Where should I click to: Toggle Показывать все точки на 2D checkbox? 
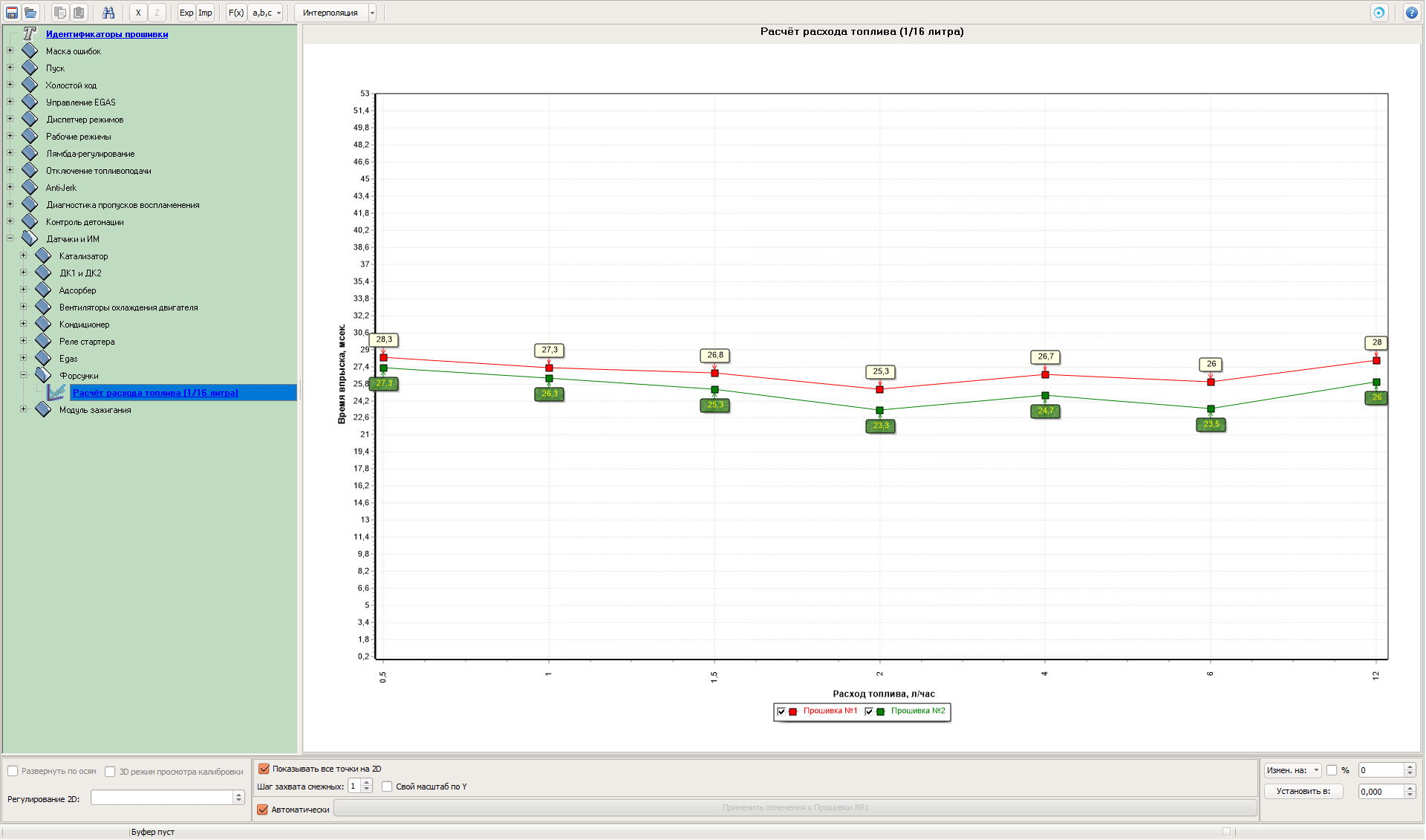coord(264,769)
